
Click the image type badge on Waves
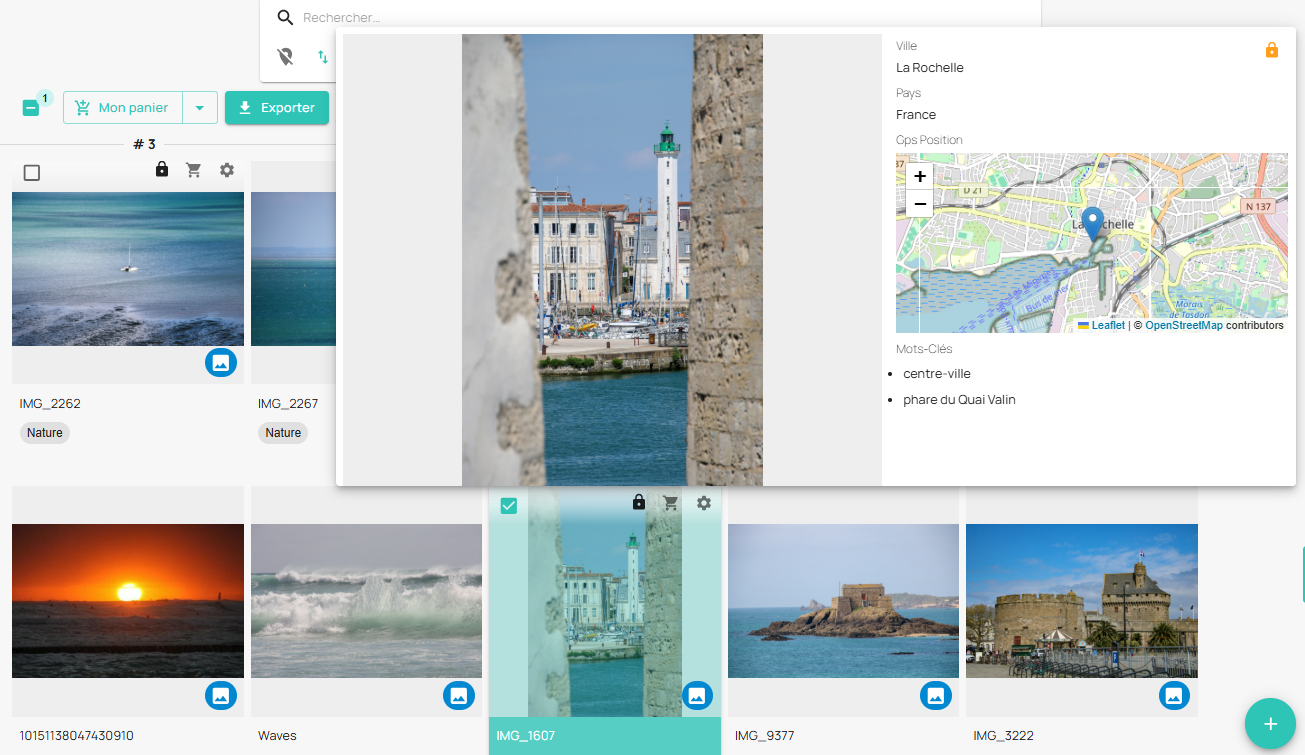[x=459, y=695]
